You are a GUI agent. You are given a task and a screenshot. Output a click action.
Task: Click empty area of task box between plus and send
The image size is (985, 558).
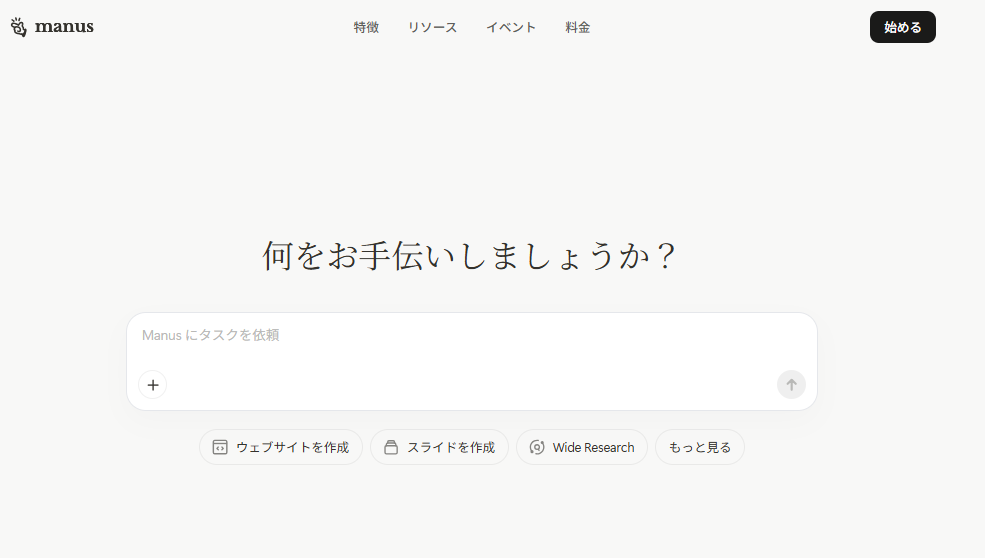coord(471,385)
